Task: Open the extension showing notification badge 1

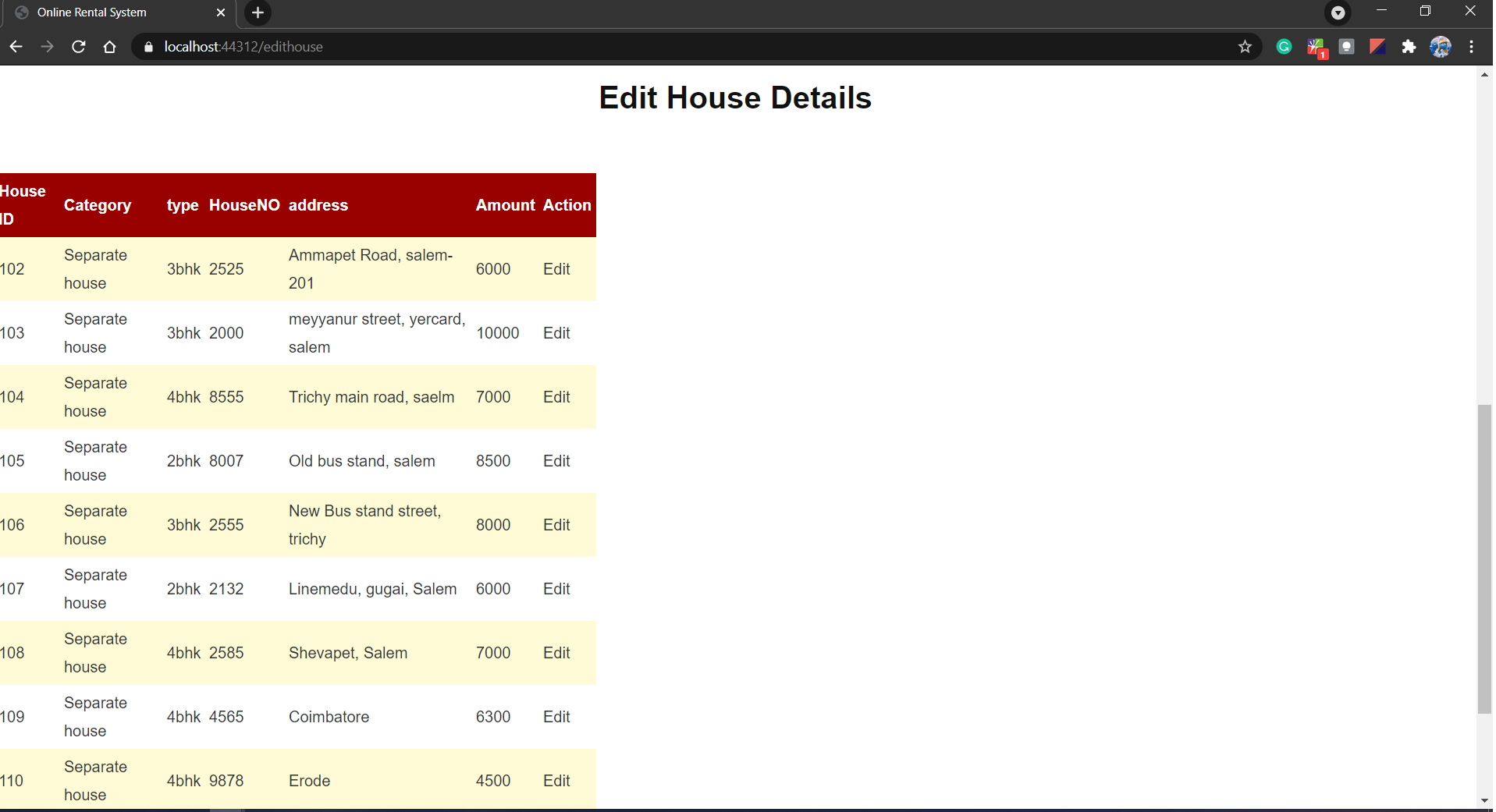Action: click(x=1317, y=47)
